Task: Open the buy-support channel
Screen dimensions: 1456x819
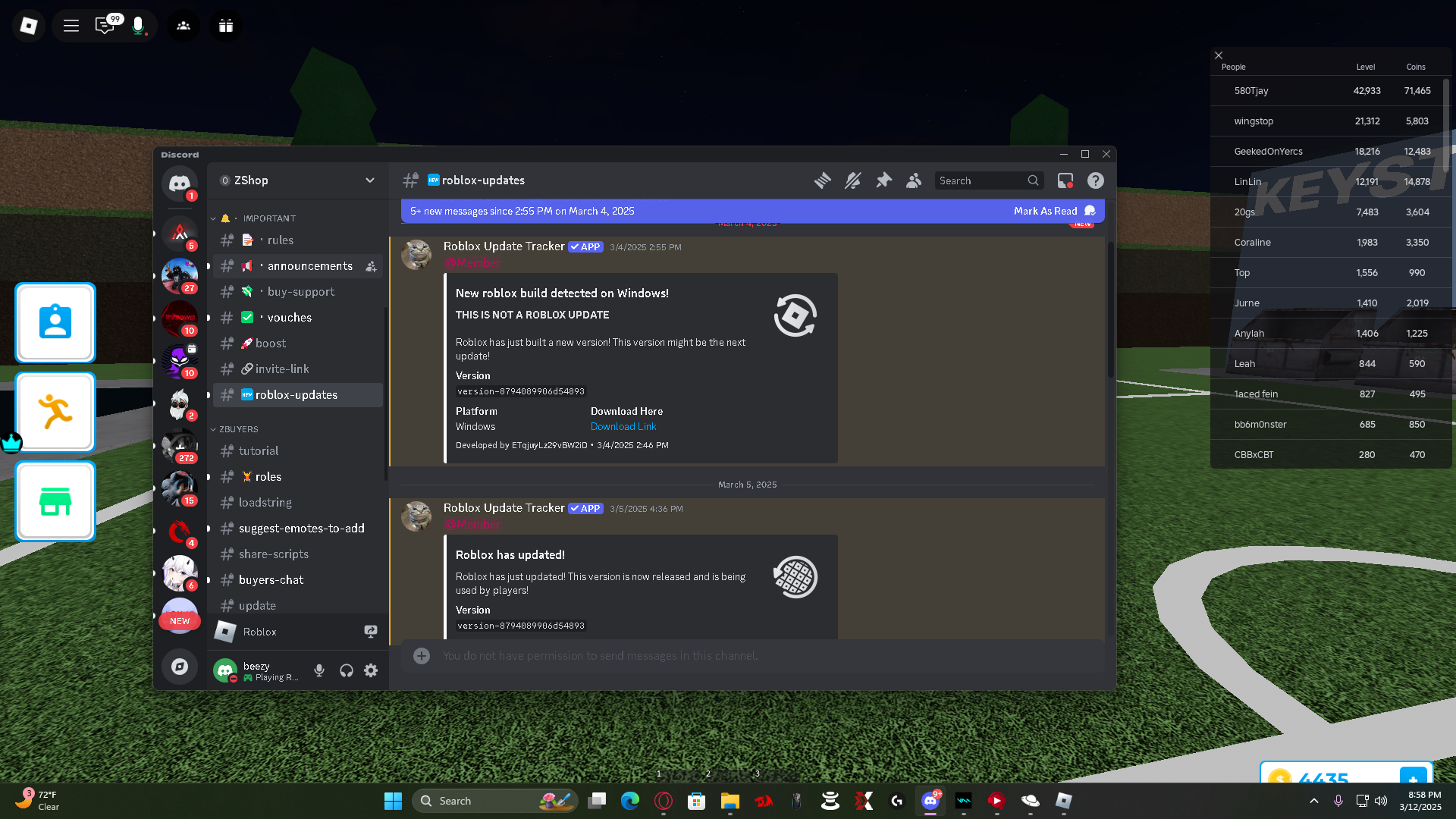Action: pyautogui.click(x=298, y=292)
